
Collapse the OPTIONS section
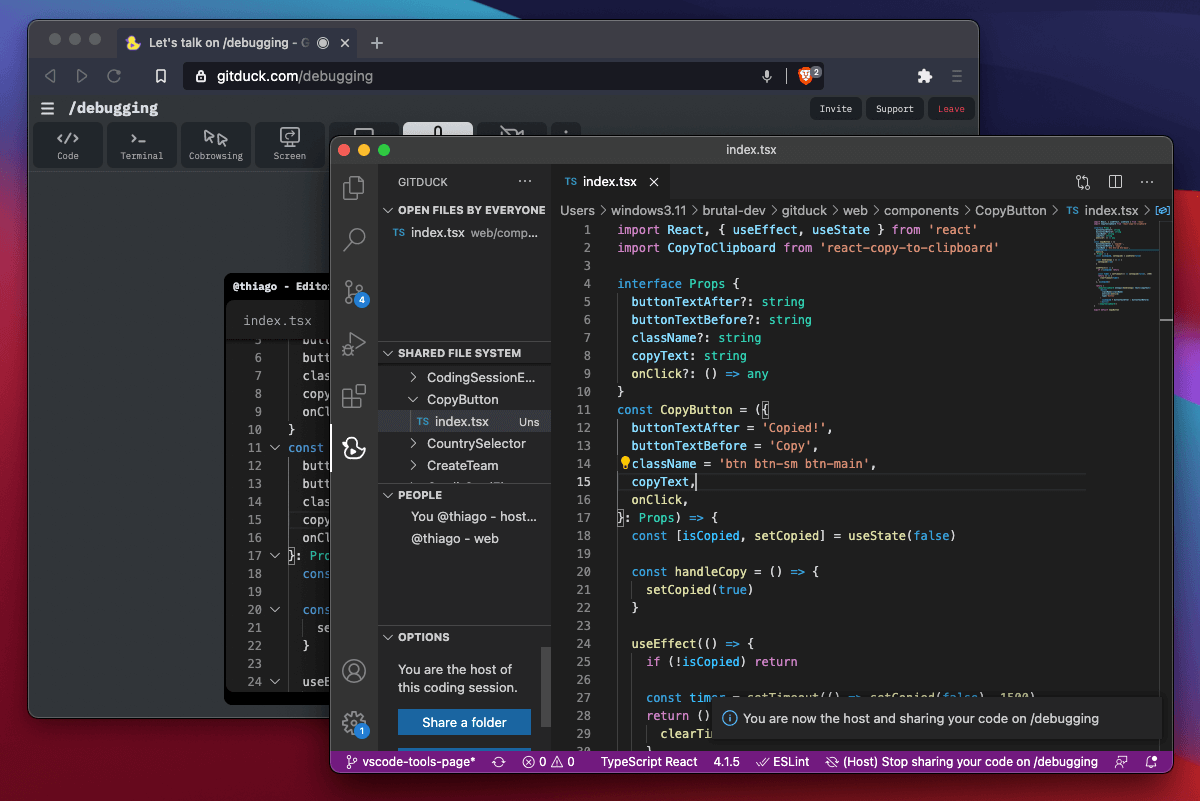[465, 637]
